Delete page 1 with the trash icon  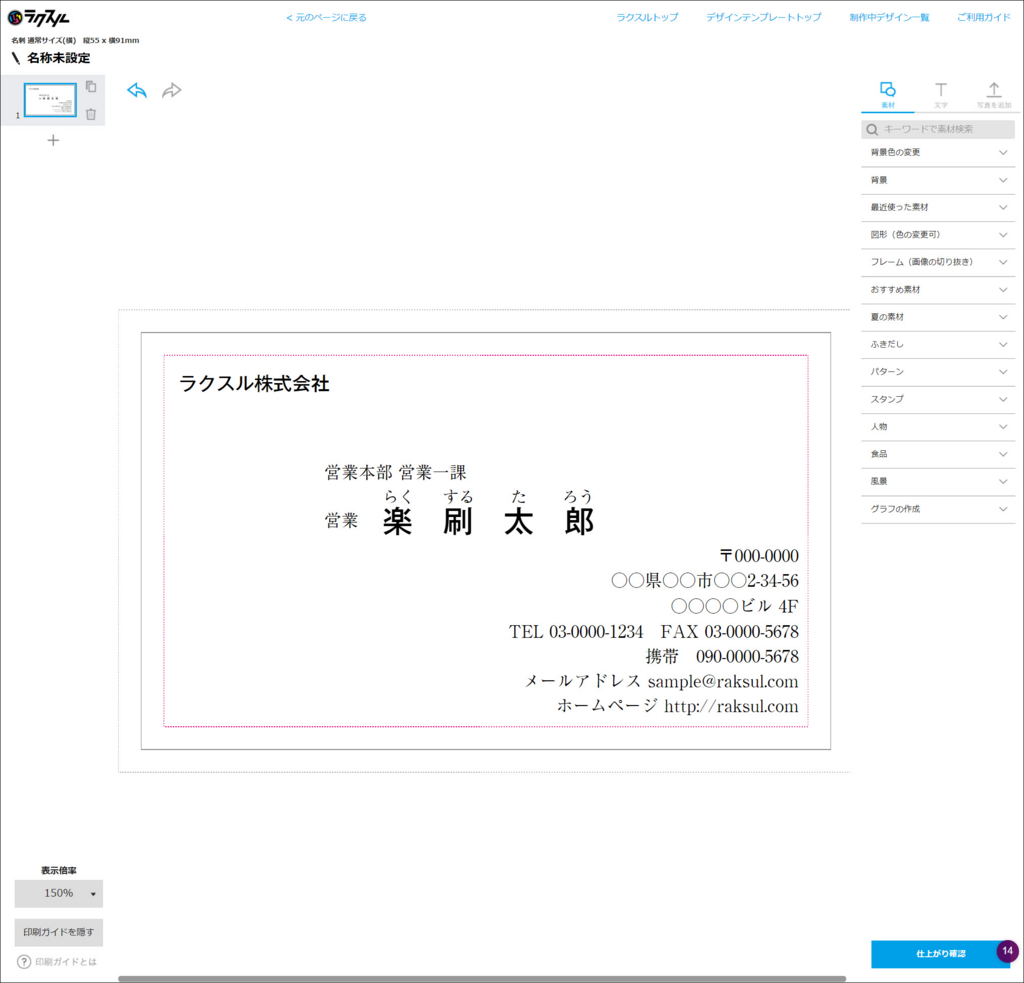coord(91,114)
